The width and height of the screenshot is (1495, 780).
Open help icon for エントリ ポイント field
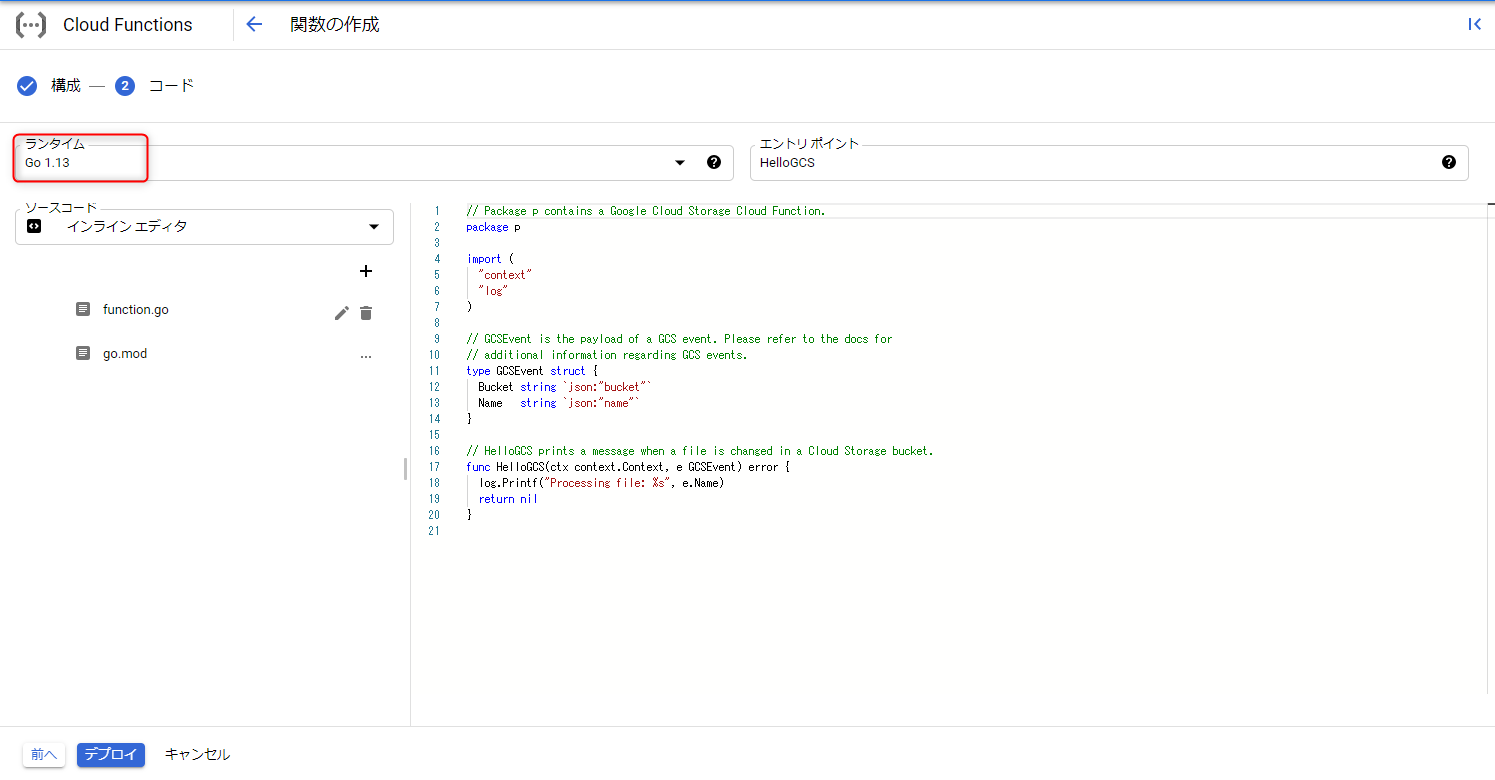click(x=1449, y=162)
